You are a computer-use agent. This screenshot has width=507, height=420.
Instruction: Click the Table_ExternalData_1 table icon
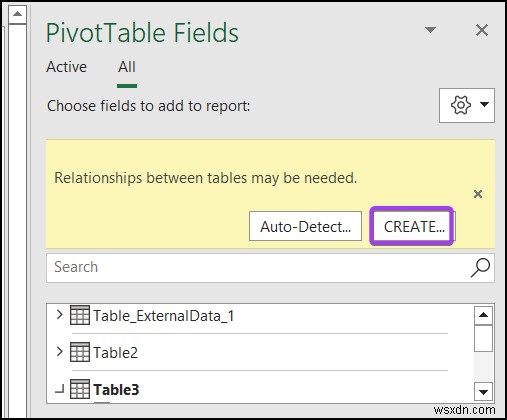[x=80, y=315]
